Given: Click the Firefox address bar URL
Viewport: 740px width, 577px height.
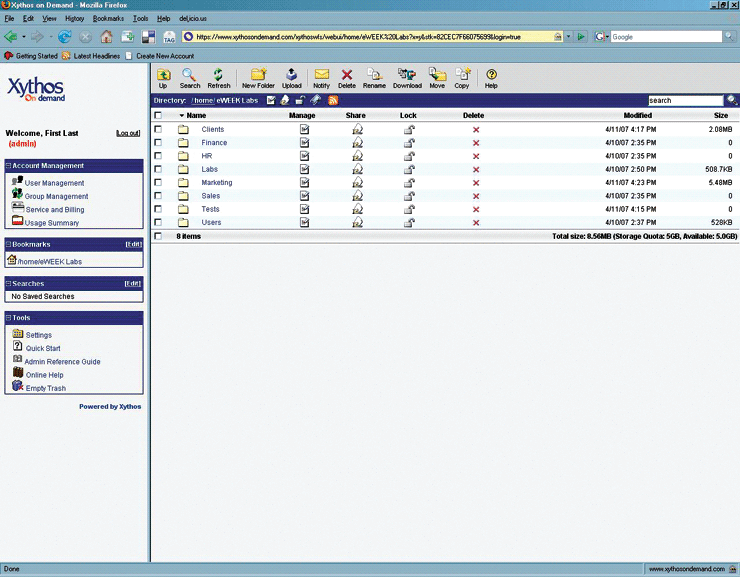Looking at the screenshot, I should tap(368, 36).
